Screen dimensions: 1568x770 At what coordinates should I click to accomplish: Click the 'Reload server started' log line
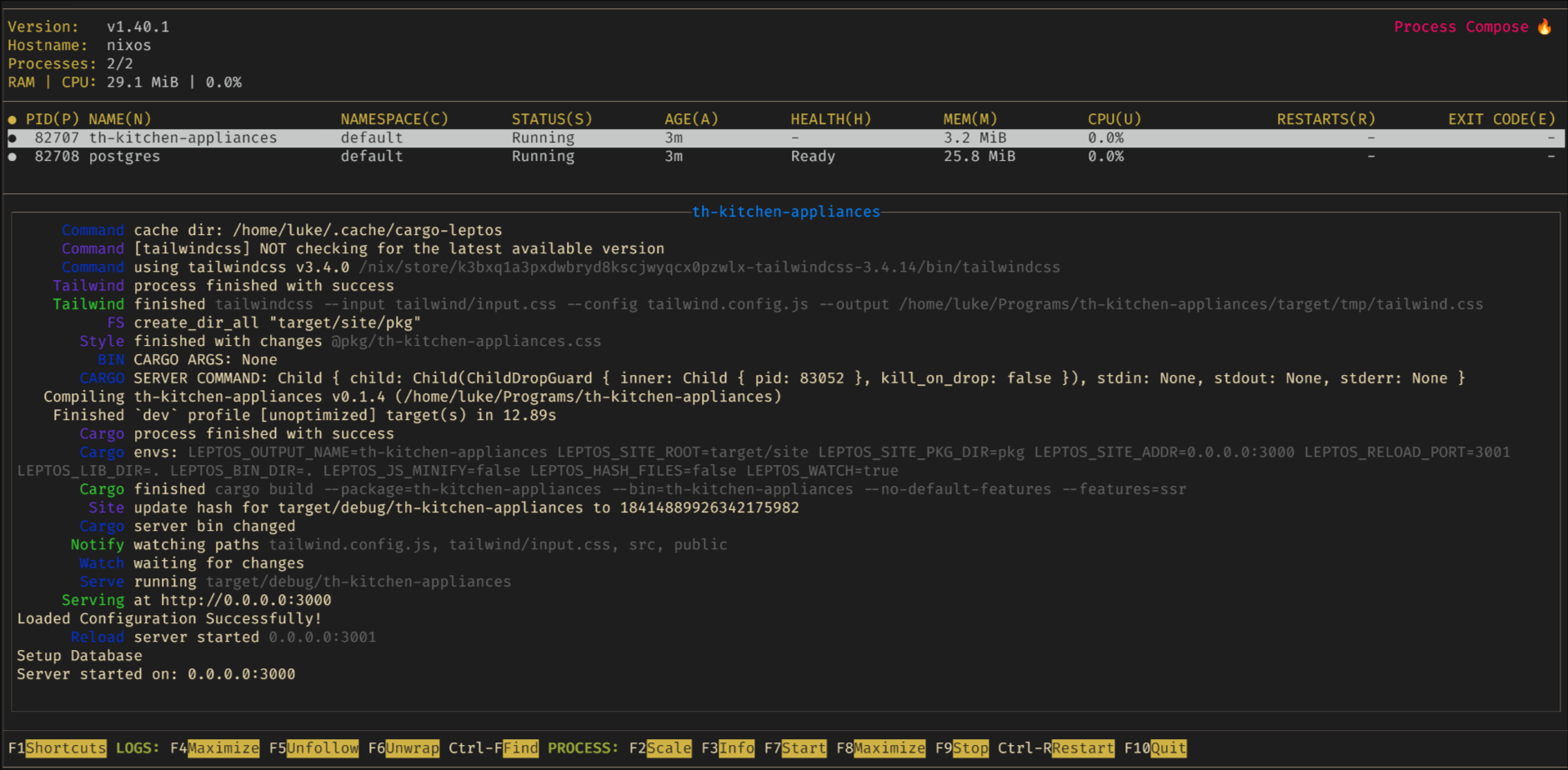223,637
